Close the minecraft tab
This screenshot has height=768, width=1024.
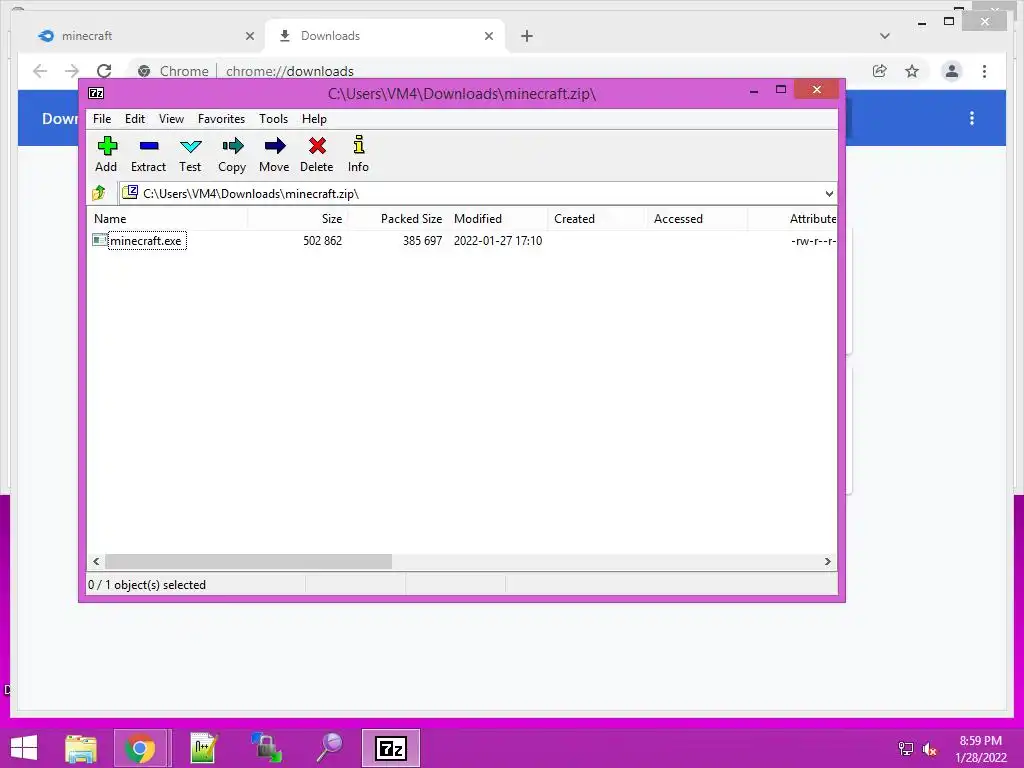tap(249, 36)
